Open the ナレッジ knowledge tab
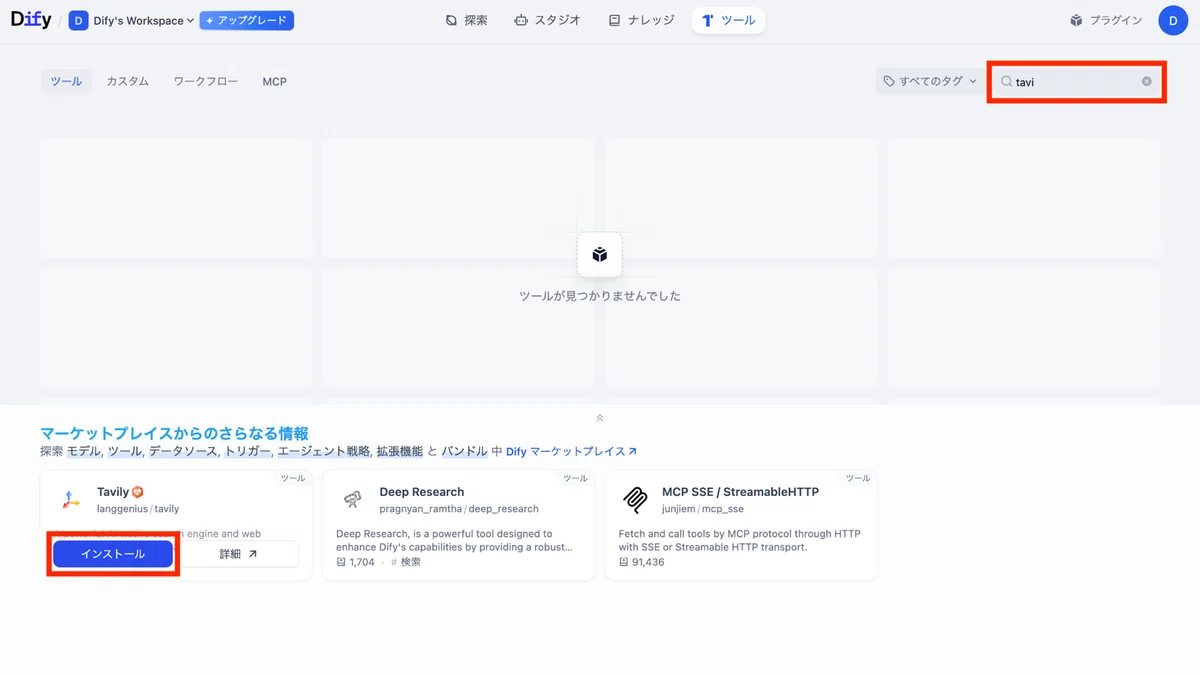The width and height of the screenshot is (1200, 674). [641, 20]
